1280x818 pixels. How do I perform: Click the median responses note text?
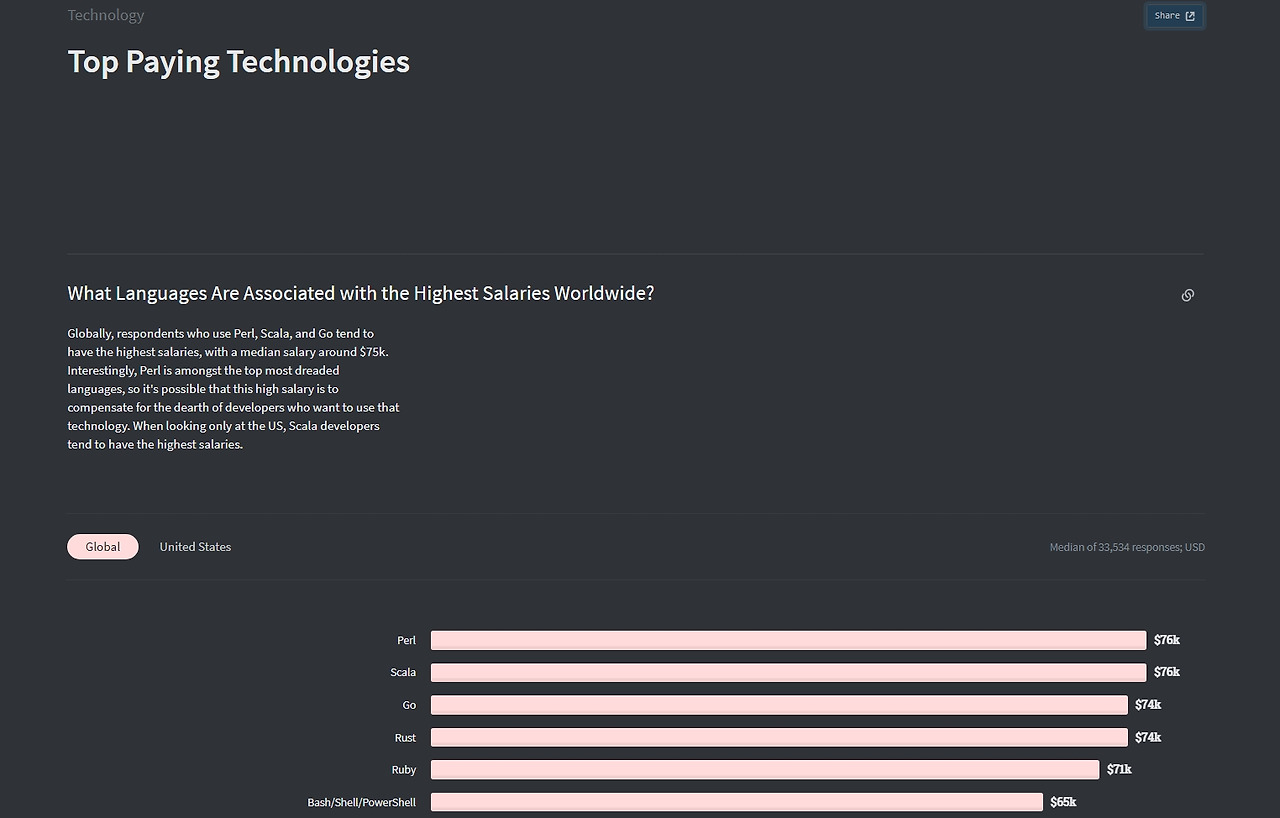(x=1127, y=547)
